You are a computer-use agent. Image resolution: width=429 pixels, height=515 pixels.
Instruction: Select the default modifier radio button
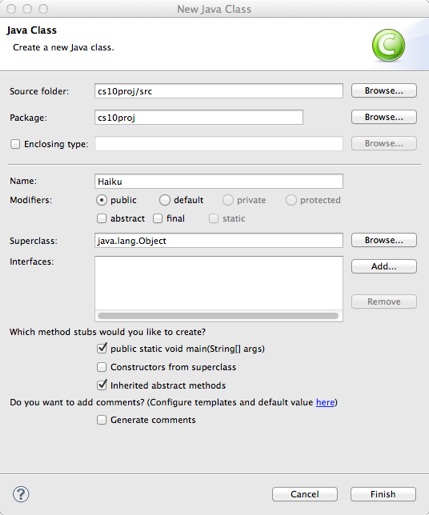(x=165, y=200)
